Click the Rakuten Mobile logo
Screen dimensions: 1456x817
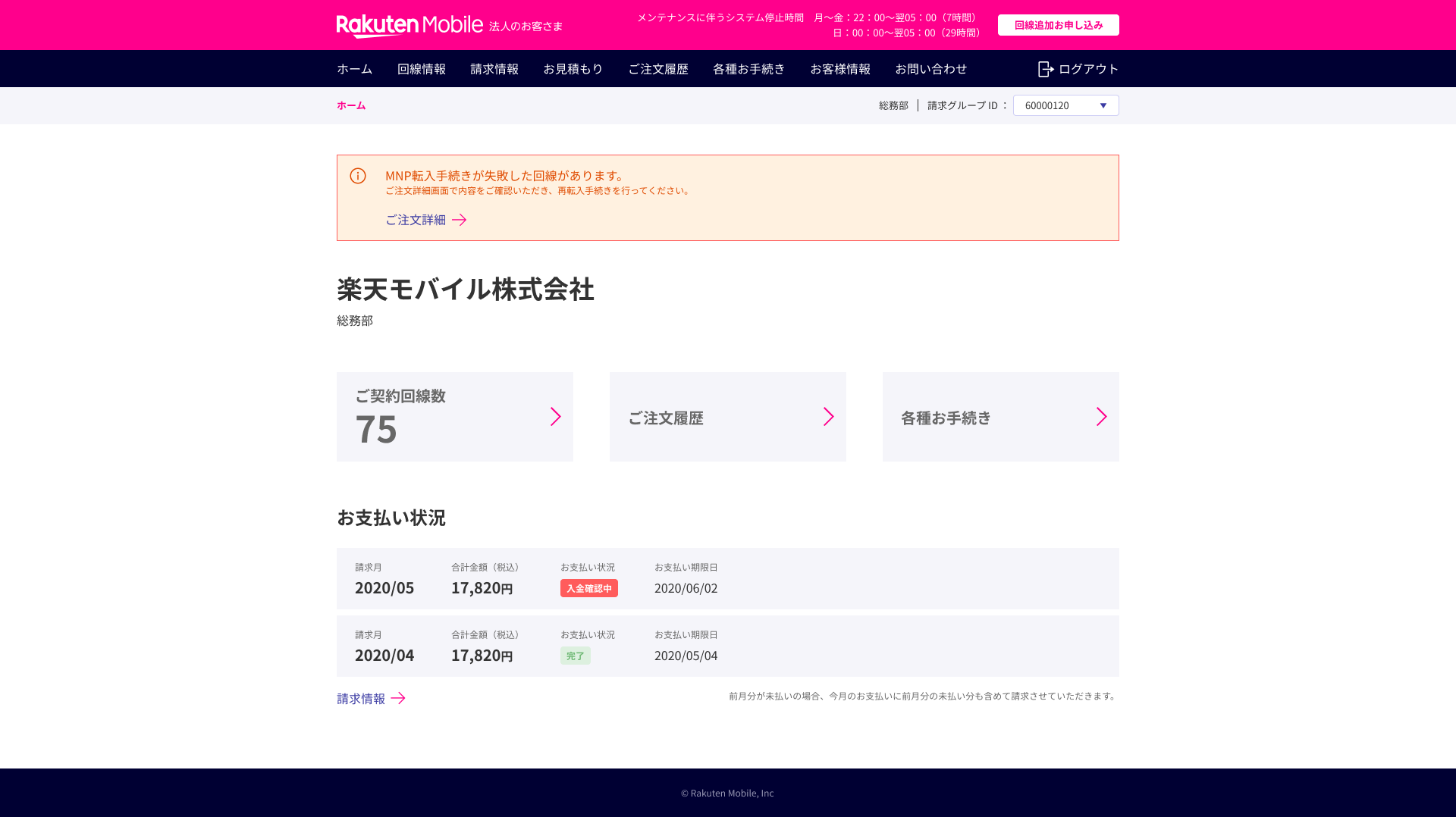(409, 23)
